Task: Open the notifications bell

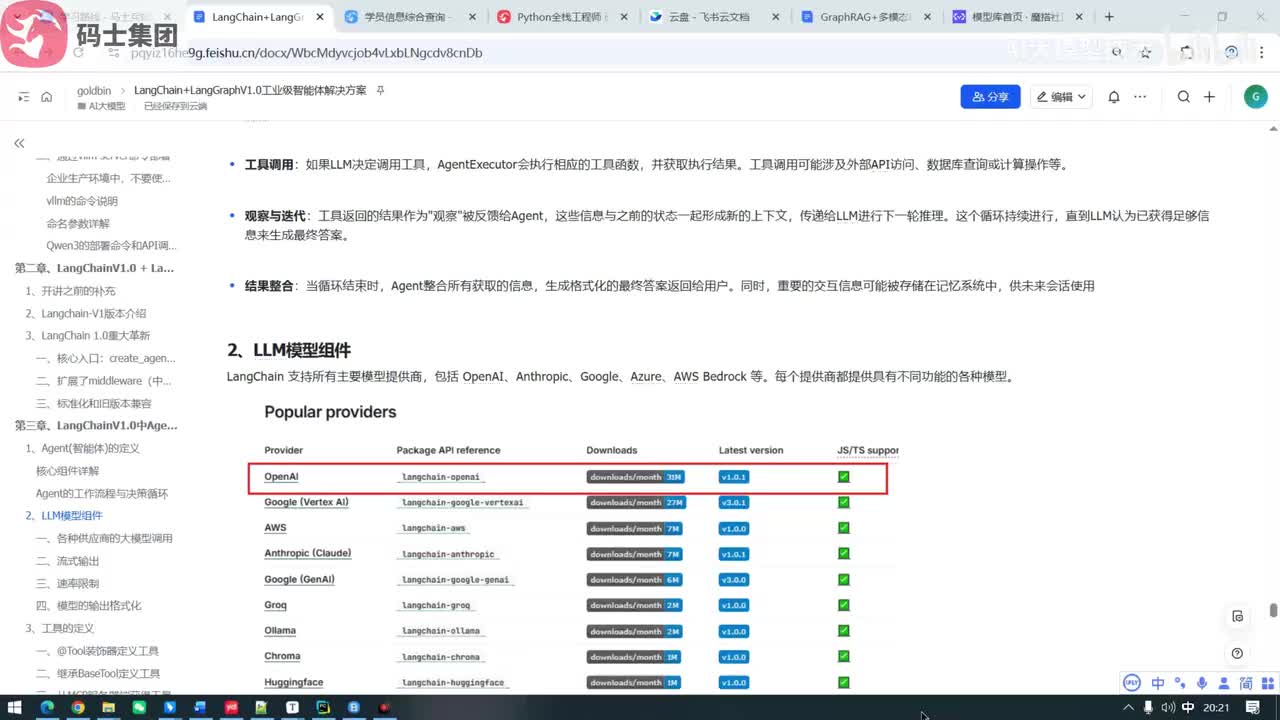Action: pyautogui.click(x=1114, y=97)
